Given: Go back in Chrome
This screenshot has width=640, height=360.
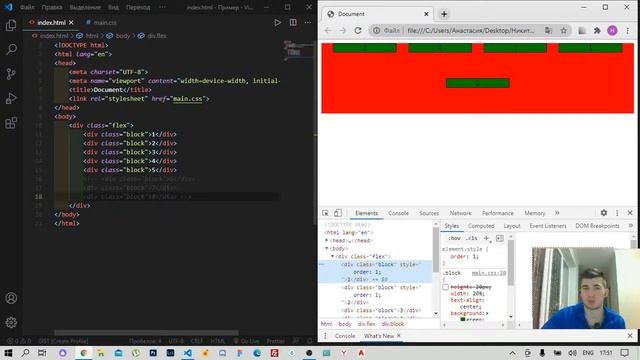Looking at the screenshot, I should [x=328, y=31].
